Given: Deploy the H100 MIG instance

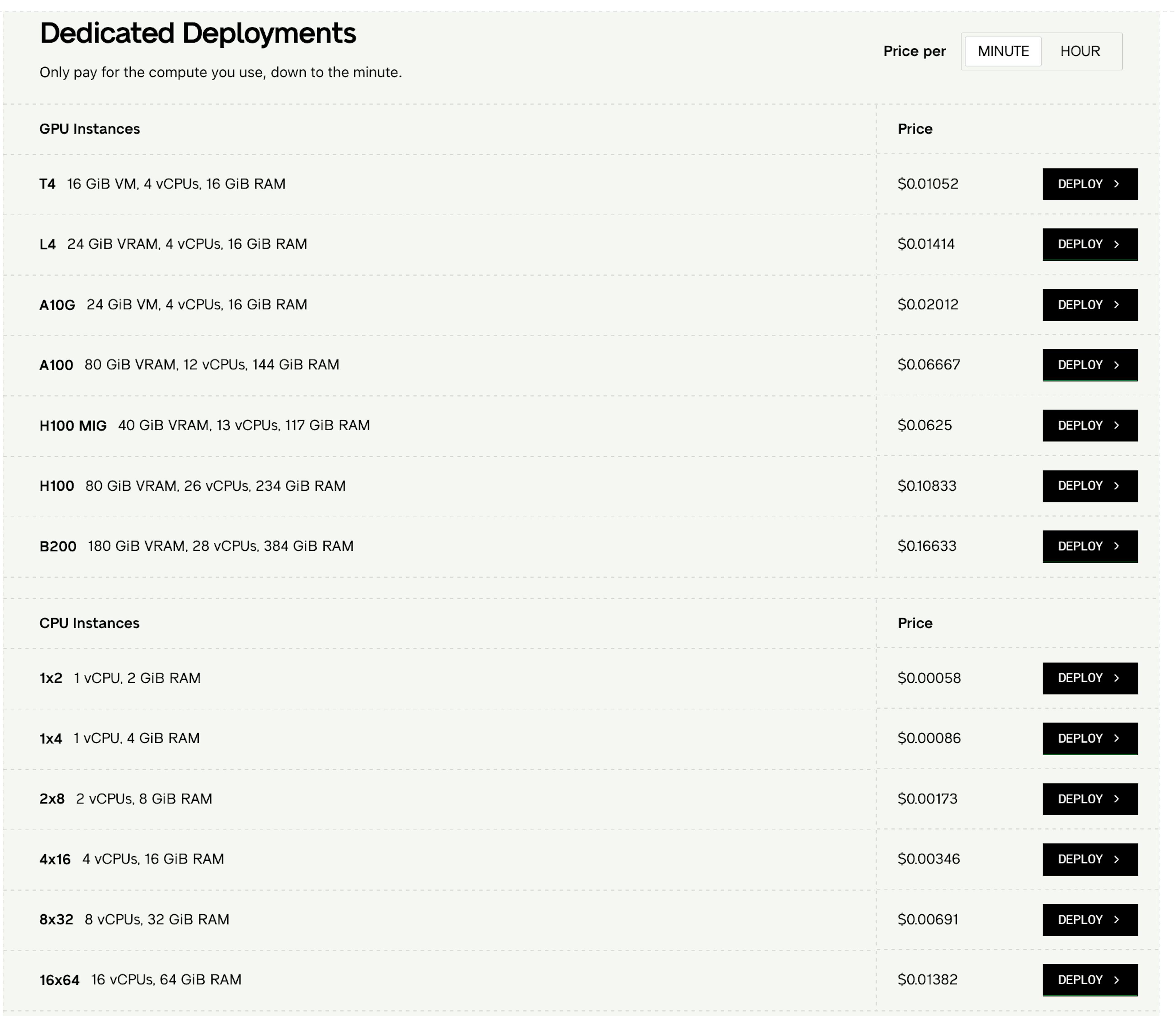Looking at the screenshot, I should (x=1090, y=425).
